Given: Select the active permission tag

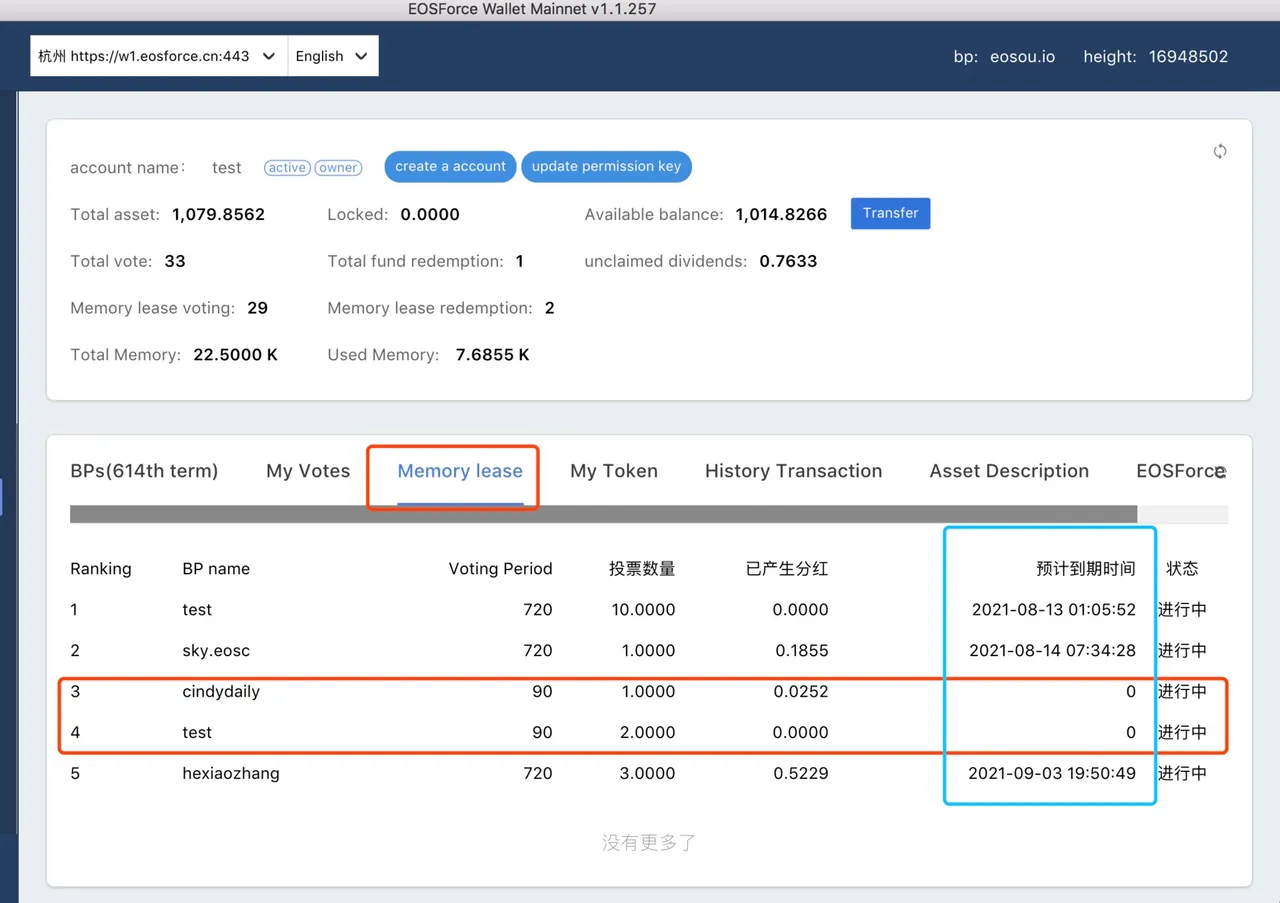Looking at the screenshot, I should [x=287, y=167].
